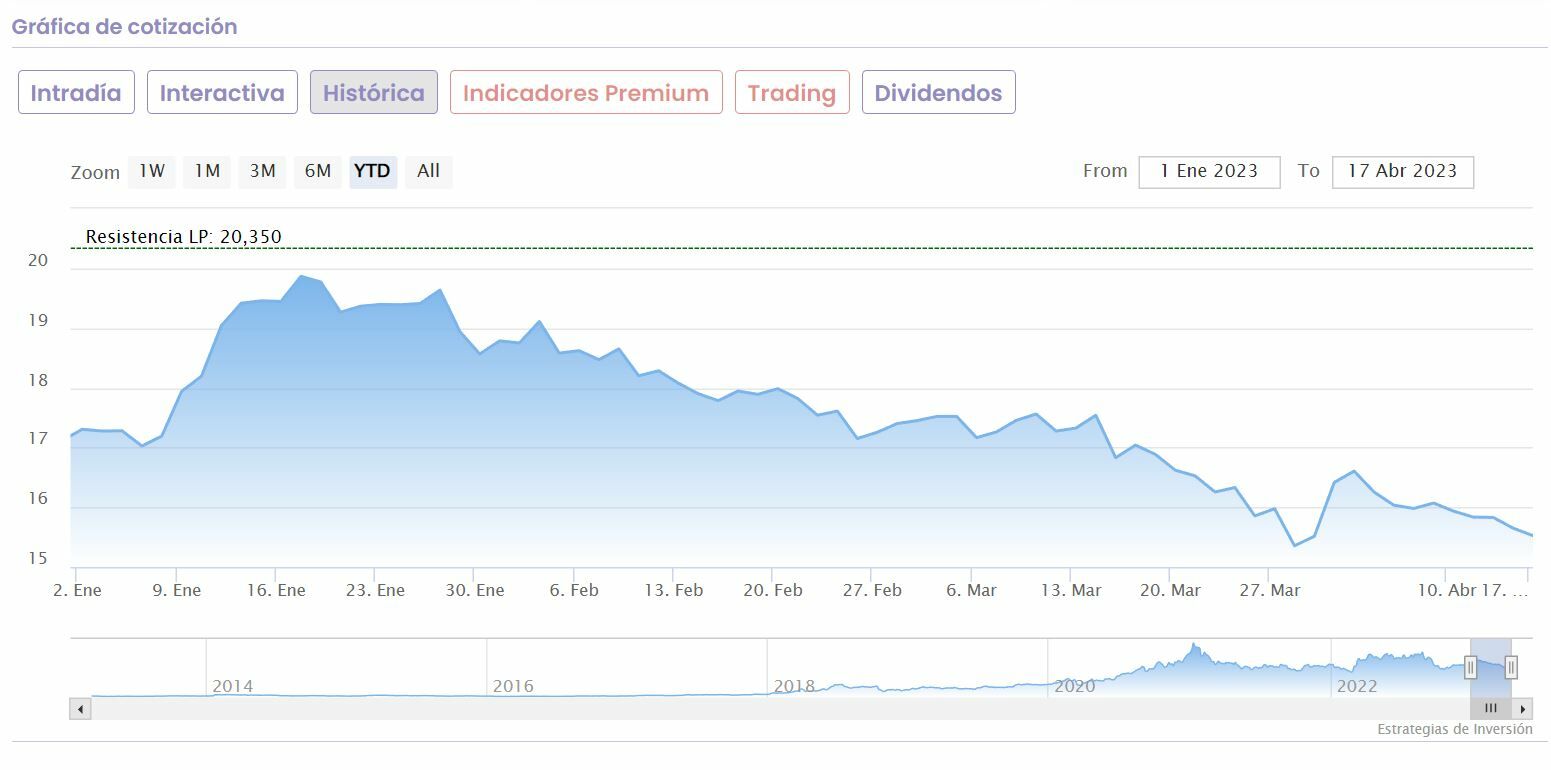Edit the To date field

coord(1402,172)
